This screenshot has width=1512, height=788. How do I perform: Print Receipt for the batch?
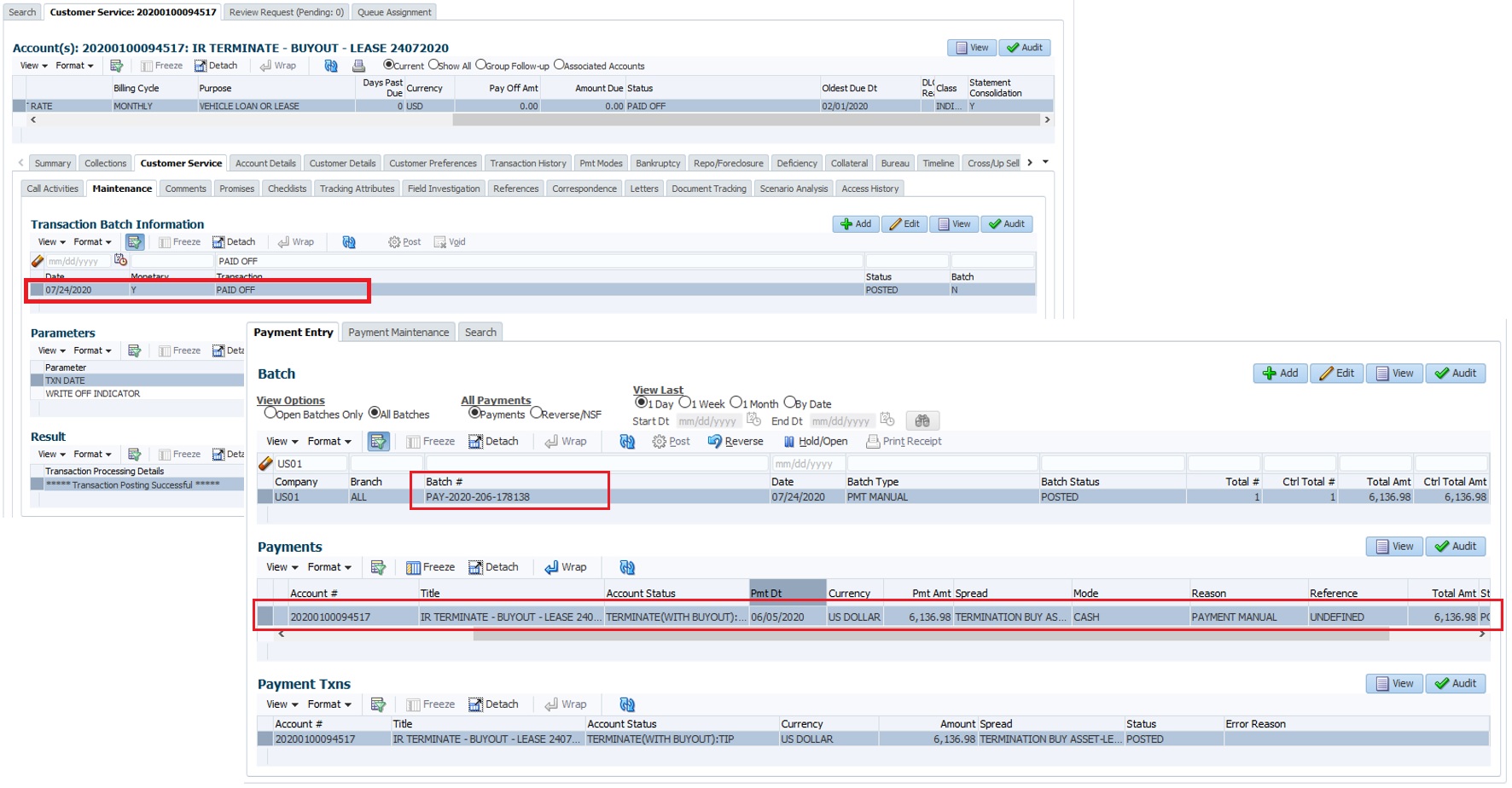904,442
